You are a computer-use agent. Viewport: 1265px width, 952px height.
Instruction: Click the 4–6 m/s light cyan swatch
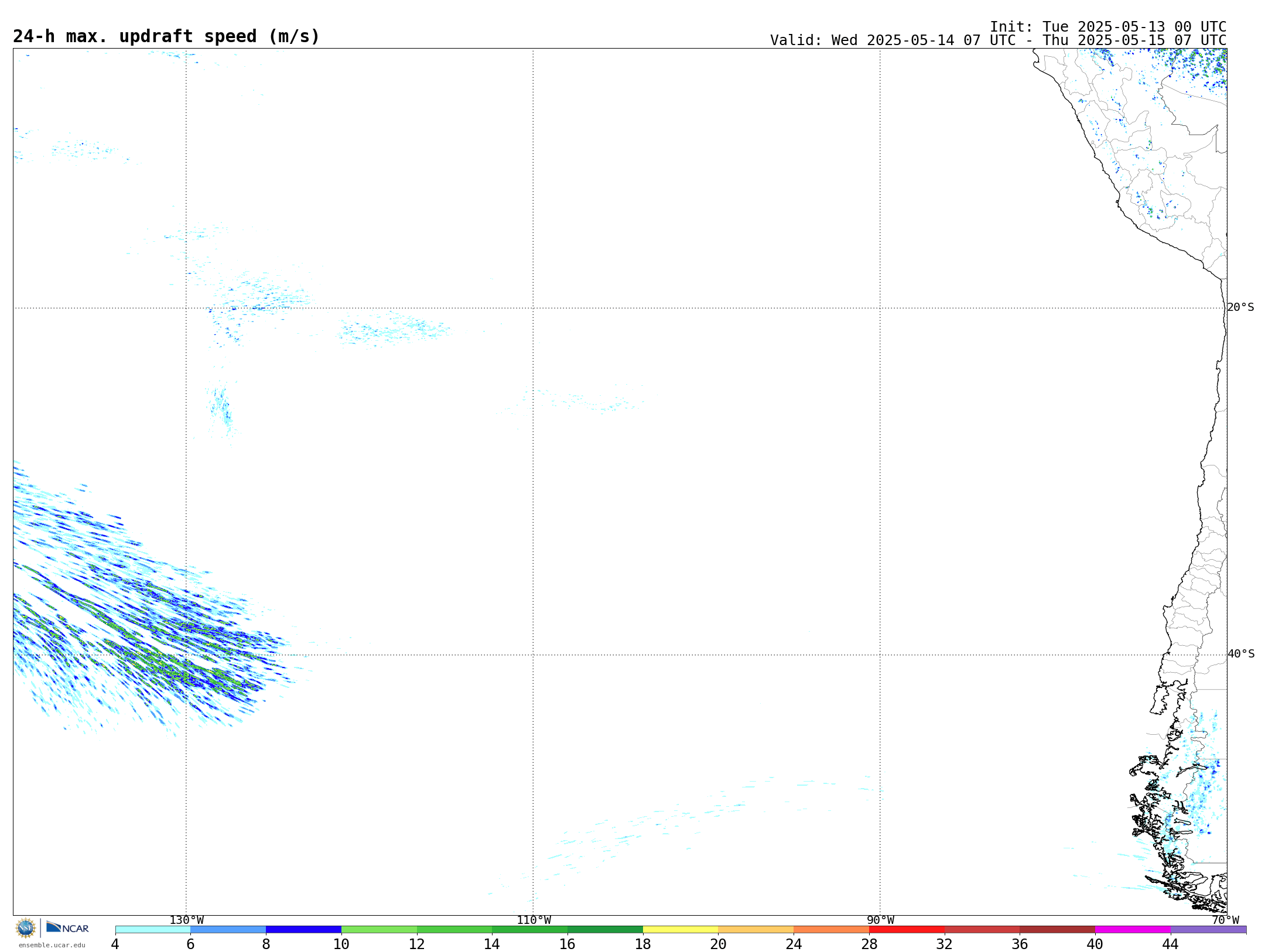tap(153, 930)
